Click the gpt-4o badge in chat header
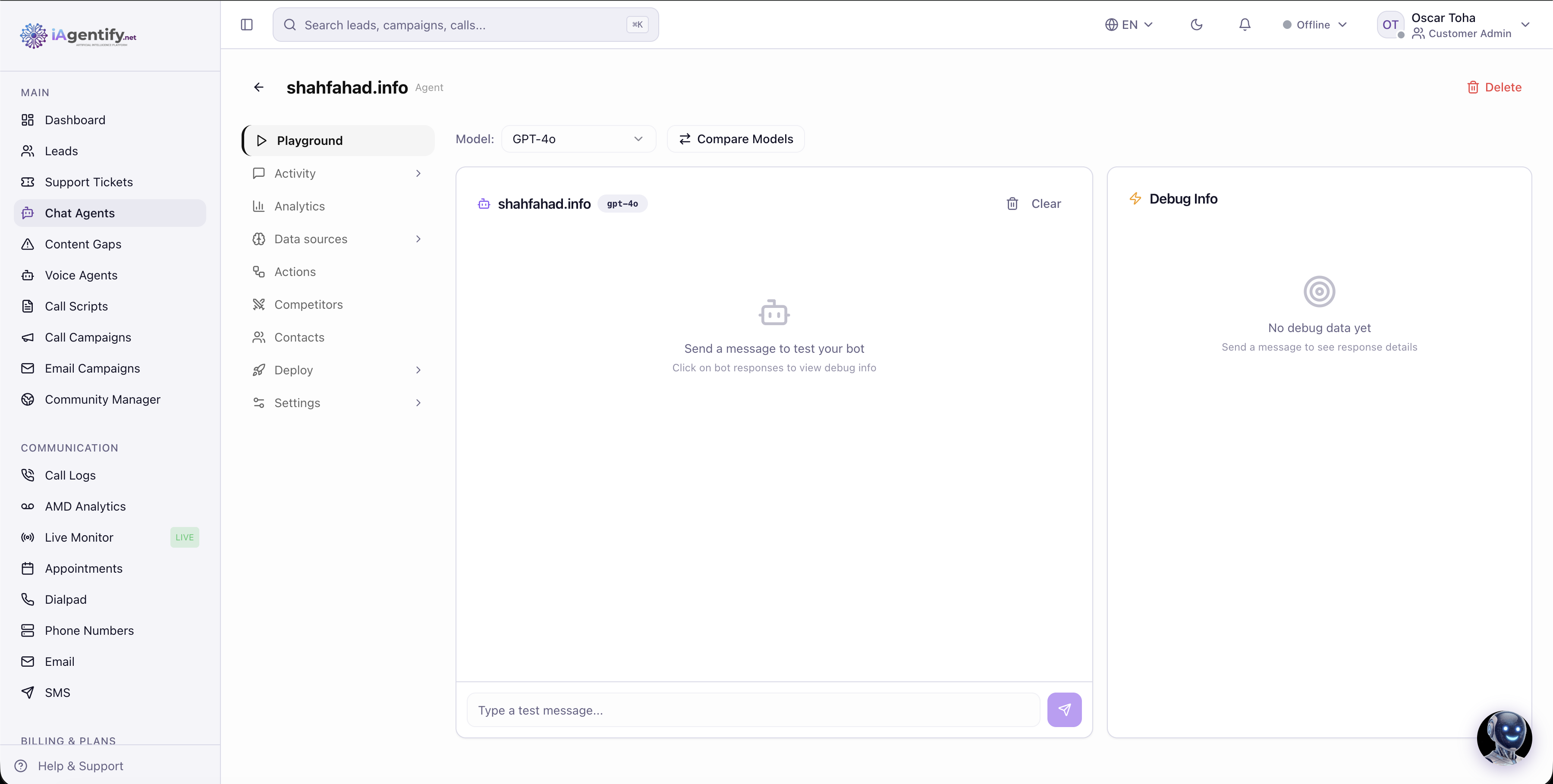The image size is (1553, 784). (x=622, y=204)
